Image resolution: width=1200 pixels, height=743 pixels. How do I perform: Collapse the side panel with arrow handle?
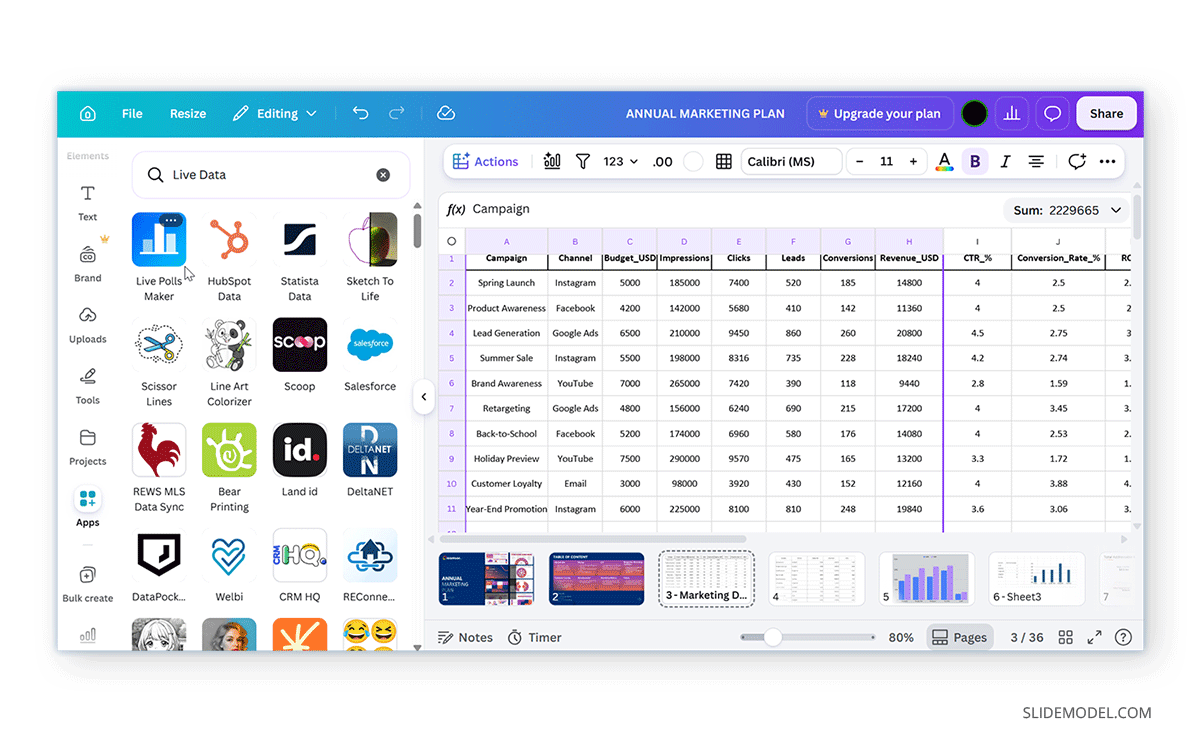[x=424, y=397]
